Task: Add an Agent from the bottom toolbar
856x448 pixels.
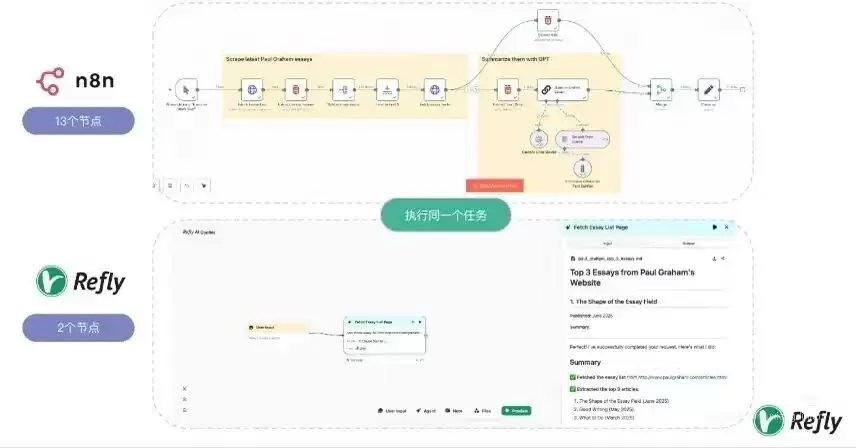Action: pyautogui.click(x=426, y=410)
